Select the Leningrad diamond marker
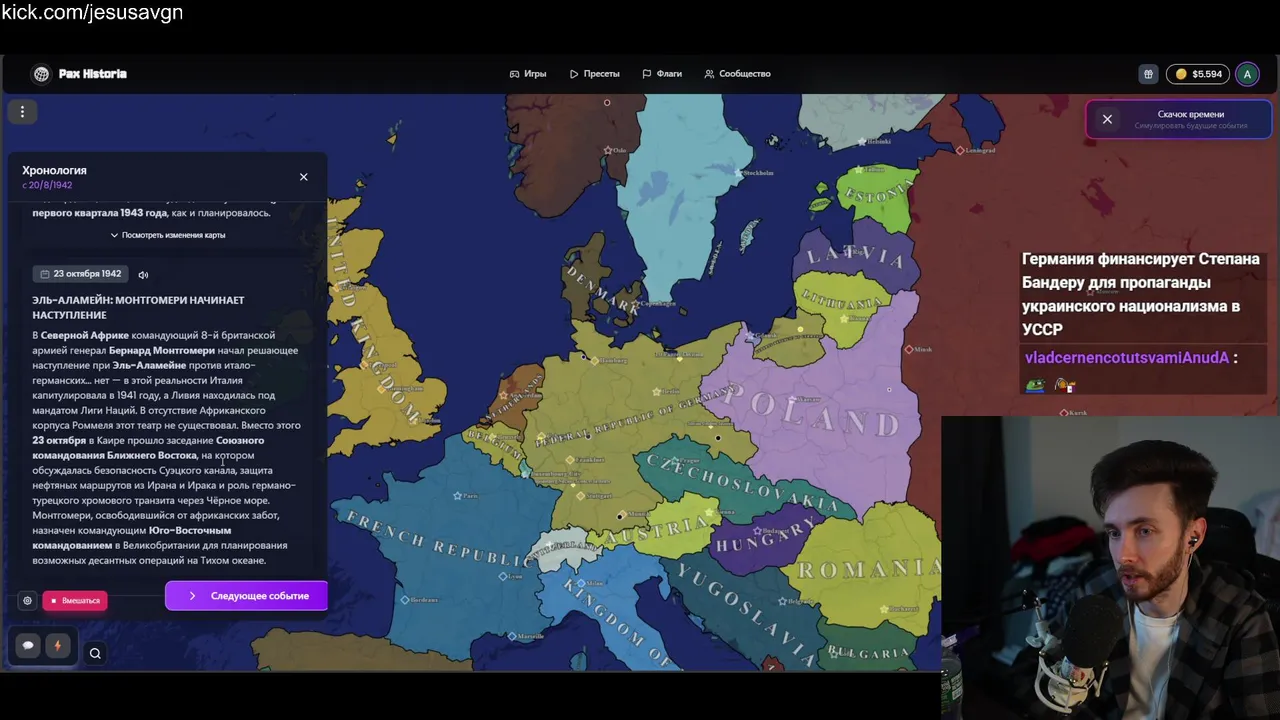 [960, 150]
